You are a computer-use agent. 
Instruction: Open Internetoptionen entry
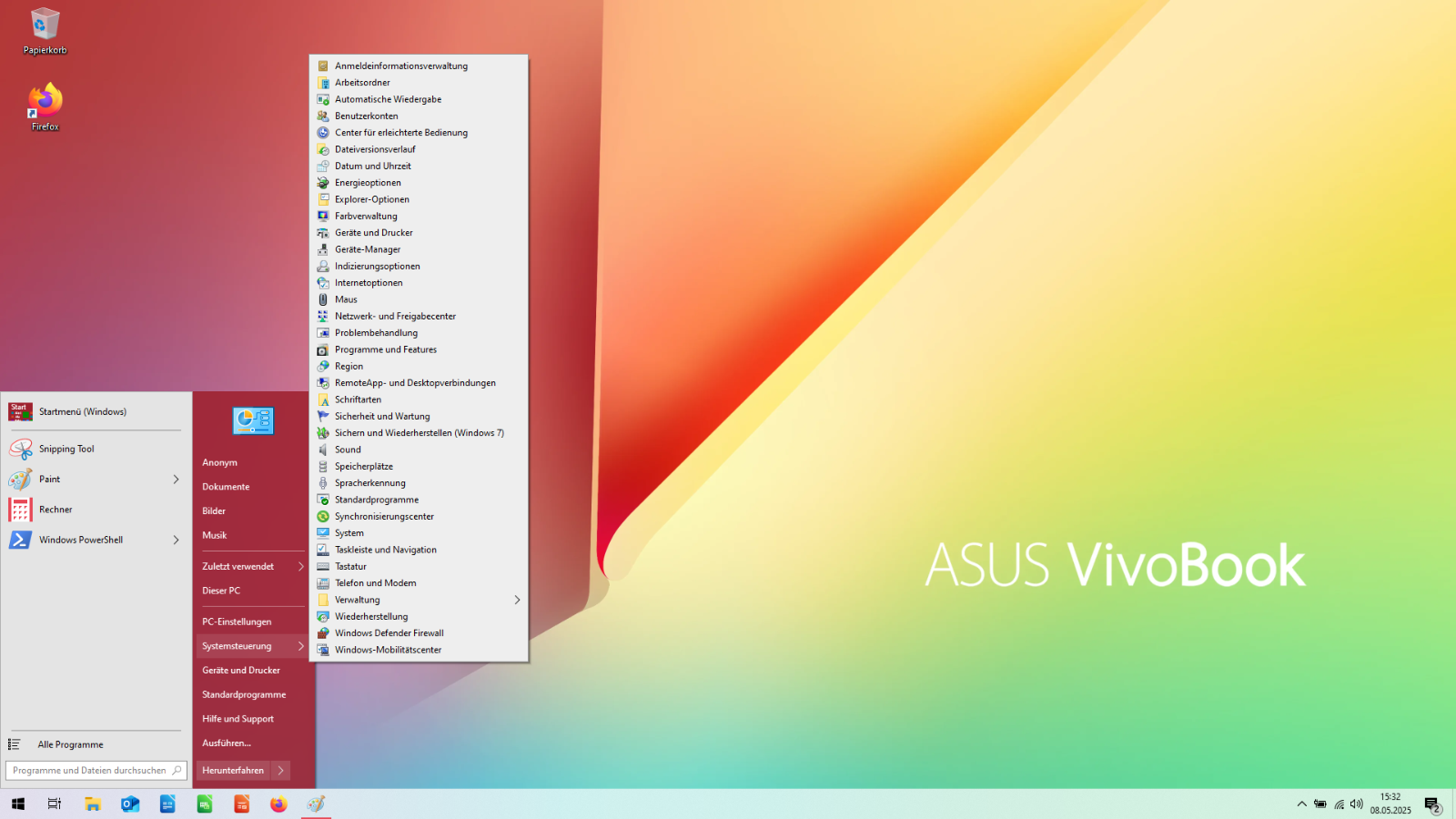pyautogui.click(x=419, y=283)
